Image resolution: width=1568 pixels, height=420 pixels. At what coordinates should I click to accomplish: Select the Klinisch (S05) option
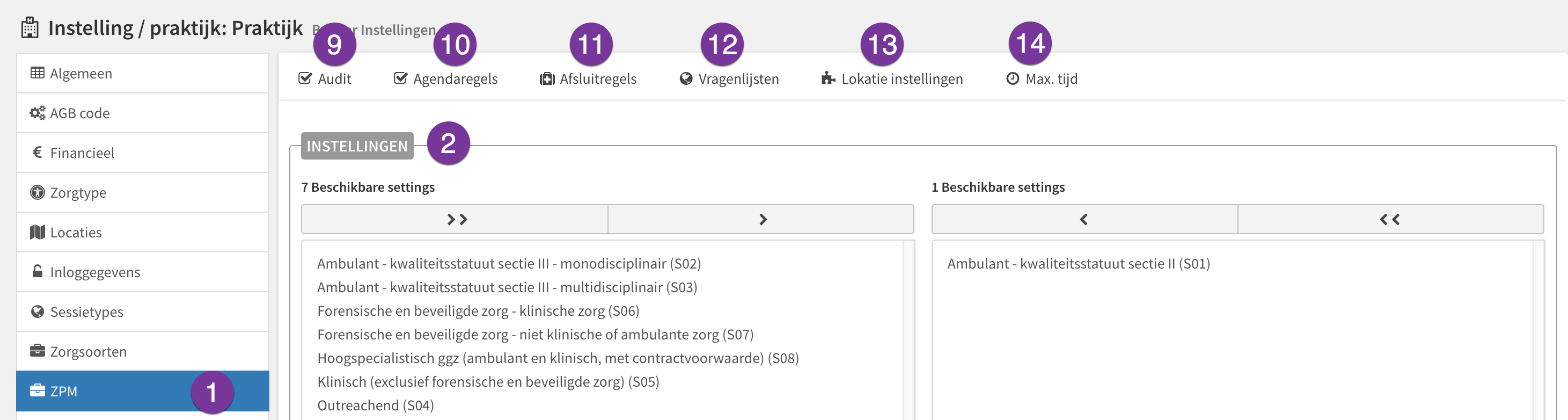488,381
